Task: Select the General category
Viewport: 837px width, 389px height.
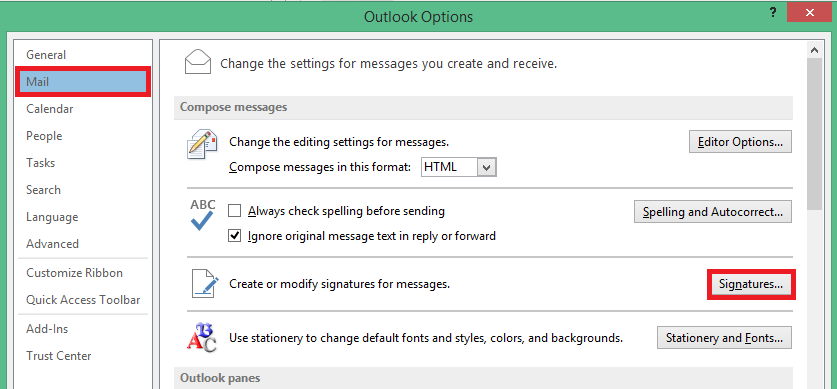Action: (84, 55)
